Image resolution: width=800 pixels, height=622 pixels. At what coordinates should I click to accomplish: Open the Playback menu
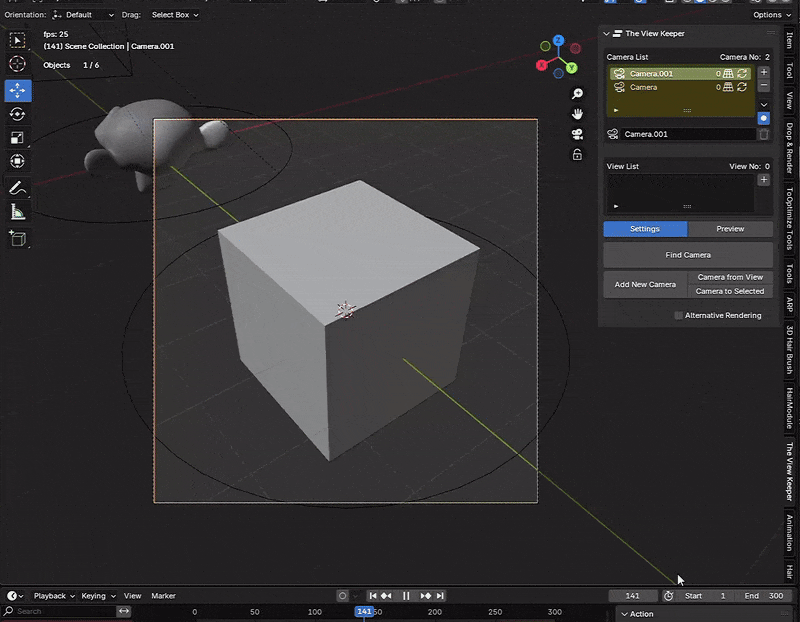pos(54,595)
